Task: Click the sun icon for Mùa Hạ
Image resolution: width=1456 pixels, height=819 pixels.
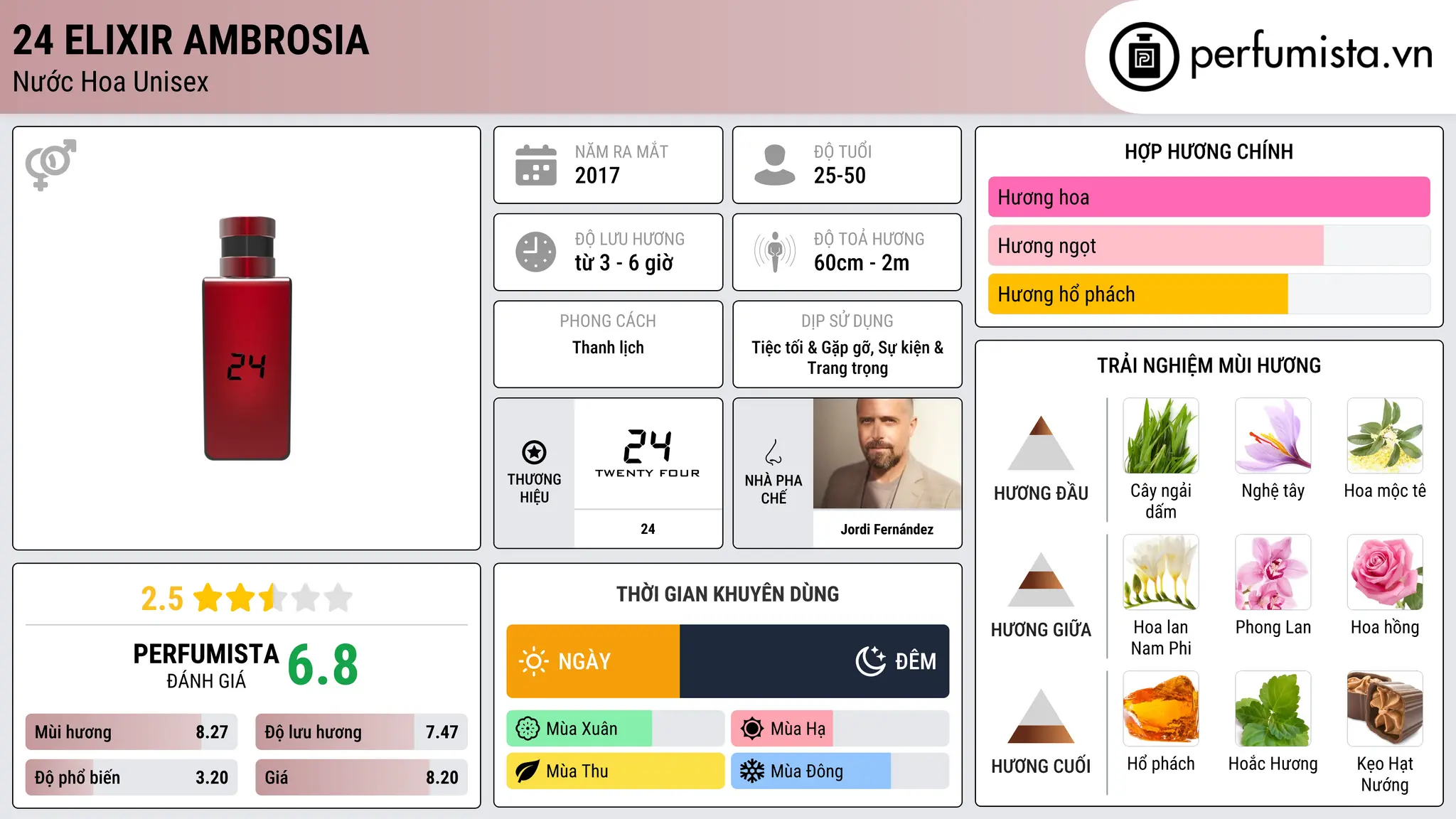Action: (752, 729)
